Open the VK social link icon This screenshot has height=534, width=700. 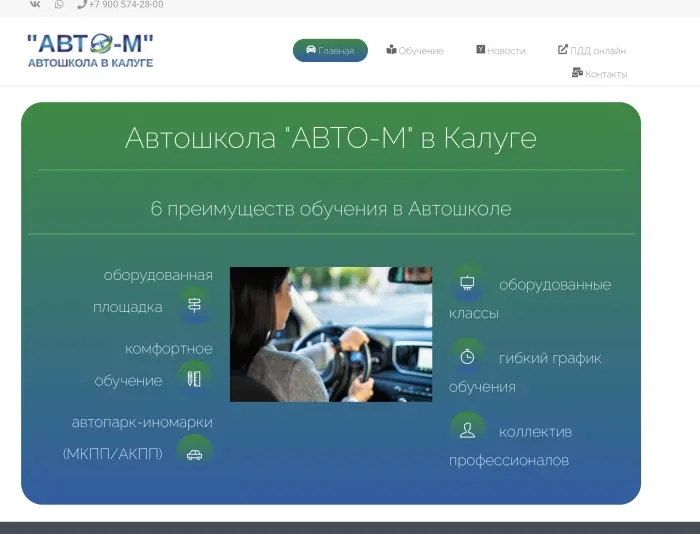[35, 4]
